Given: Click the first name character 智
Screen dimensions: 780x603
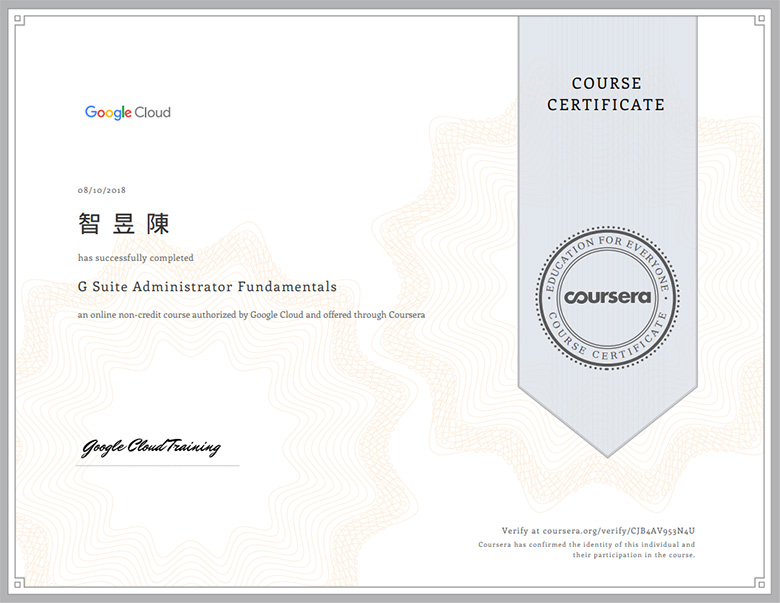Looking at the screenshot, I should point(89,224).
